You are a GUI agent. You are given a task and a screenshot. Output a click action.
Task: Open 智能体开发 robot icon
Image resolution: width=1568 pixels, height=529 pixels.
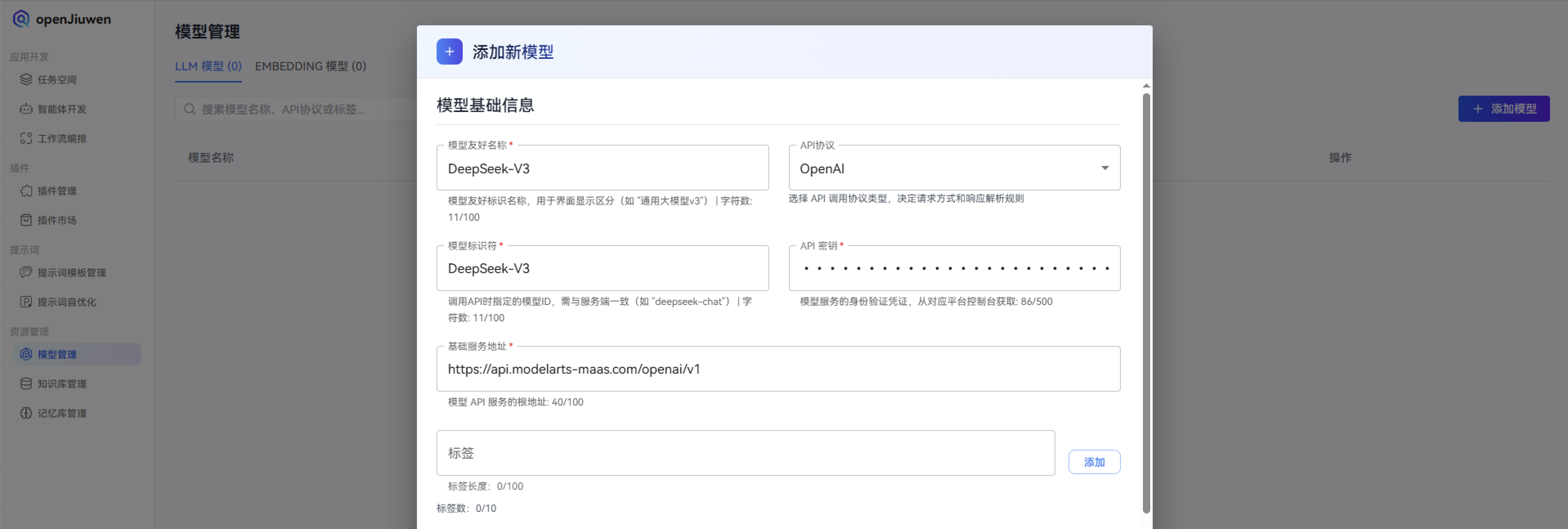26,109
